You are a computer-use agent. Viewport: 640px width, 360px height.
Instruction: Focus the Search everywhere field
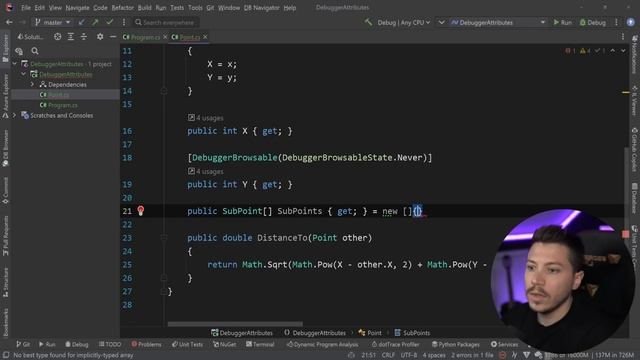[x=165, y=22]
